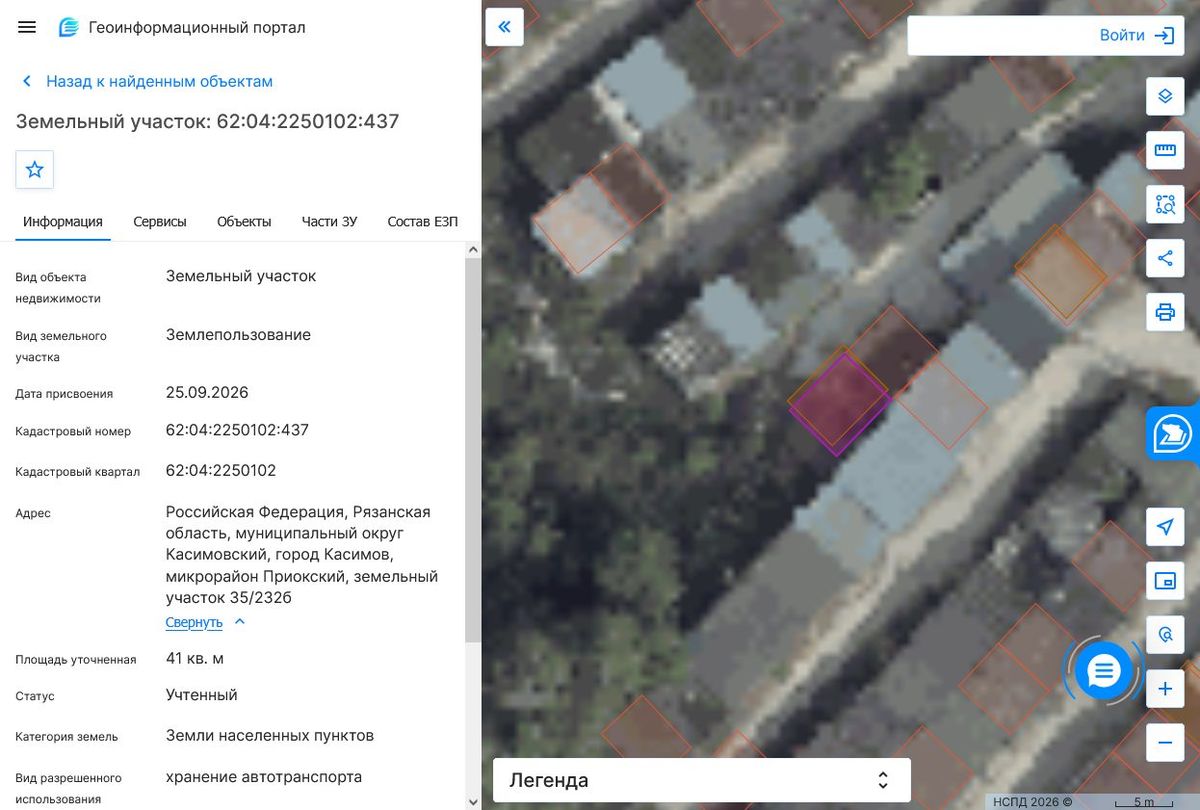
Task: Switch to the Информация tab
Action: point(63,222)
